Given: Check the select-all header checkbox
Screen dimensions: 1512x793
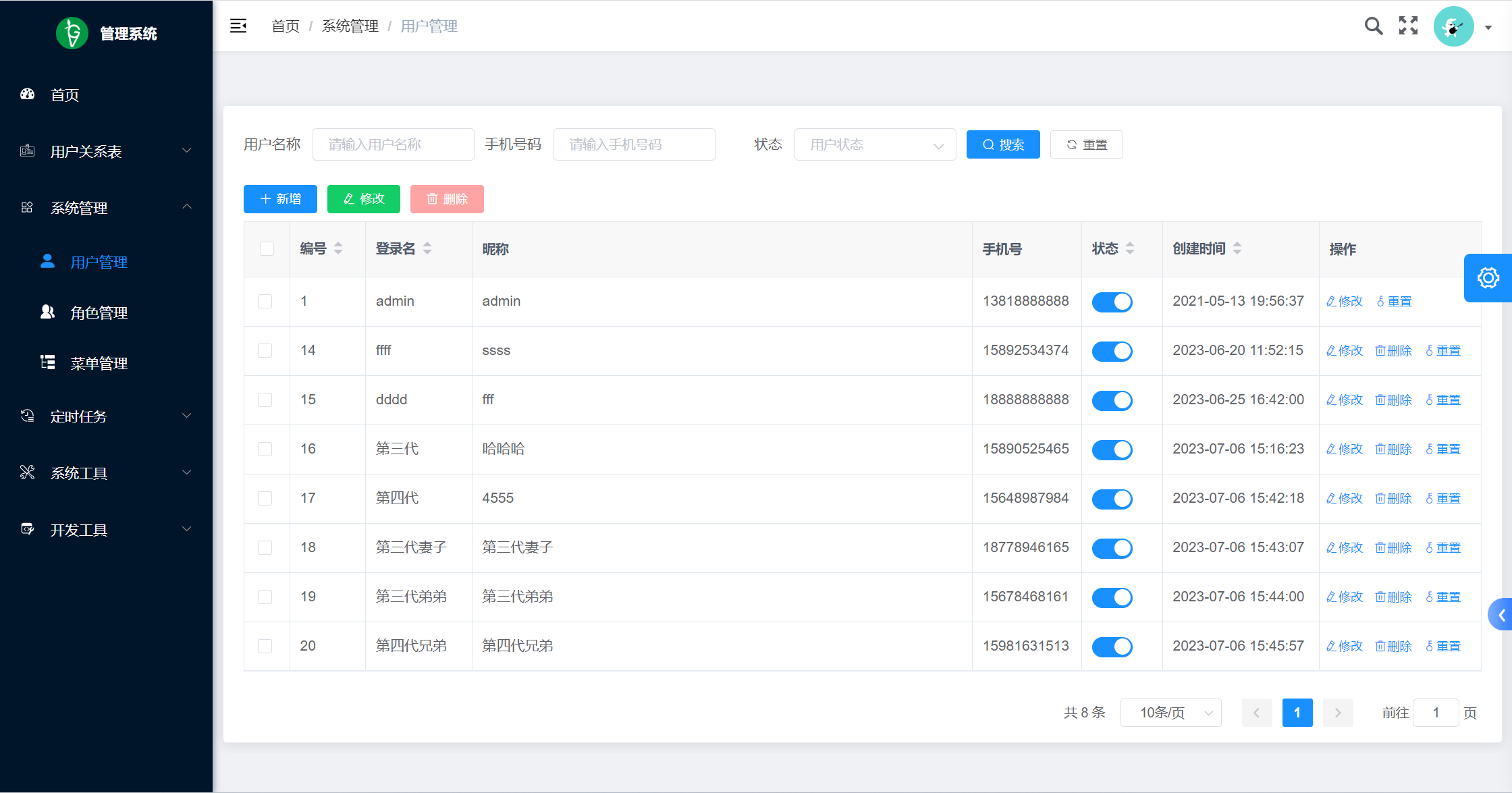Looking at the screenshot, I should pyautogui.click(x=267, y=248).
